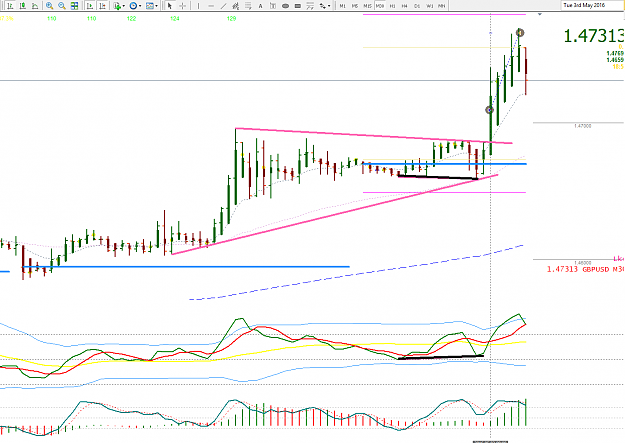
Task: Select the lower circled trade marker on breakout candle
Action: 489,110
